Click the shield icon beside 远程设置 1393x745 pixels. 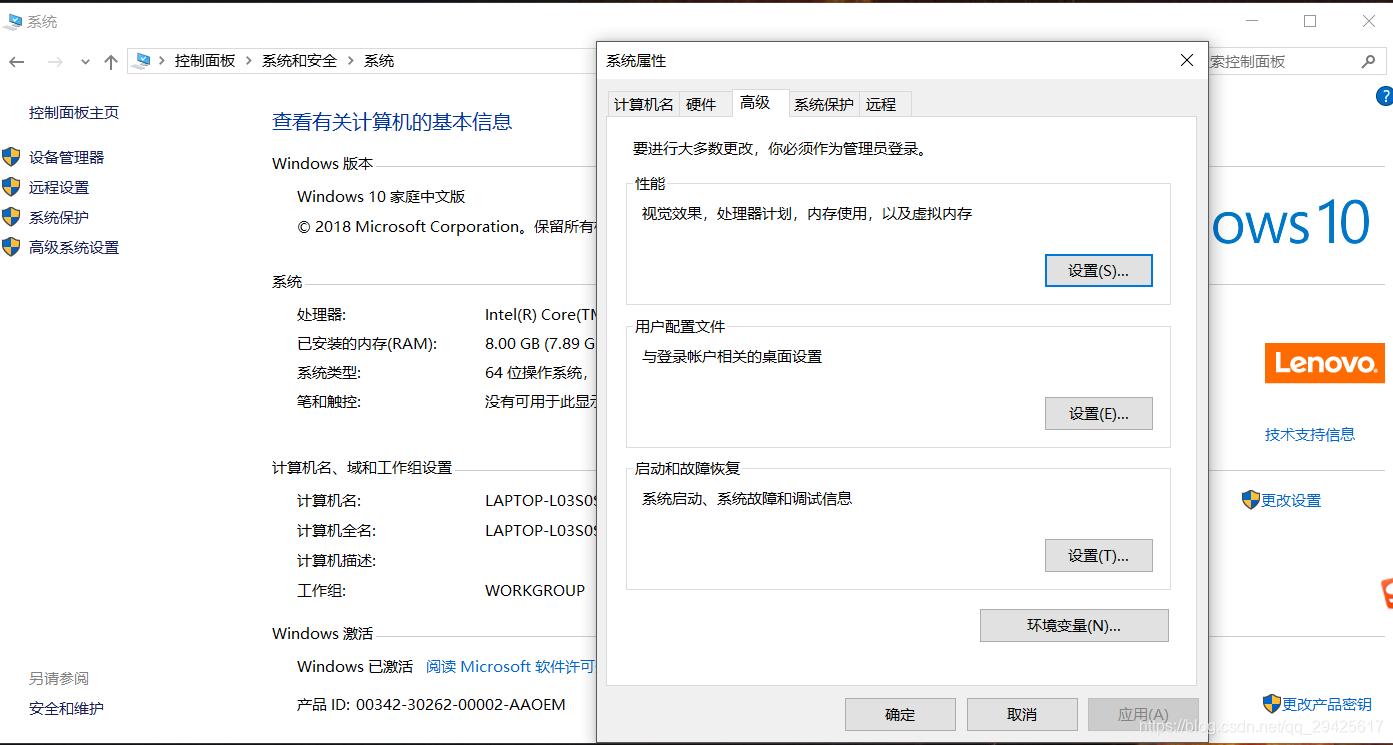pyautogui.click(x=11, y=187)
